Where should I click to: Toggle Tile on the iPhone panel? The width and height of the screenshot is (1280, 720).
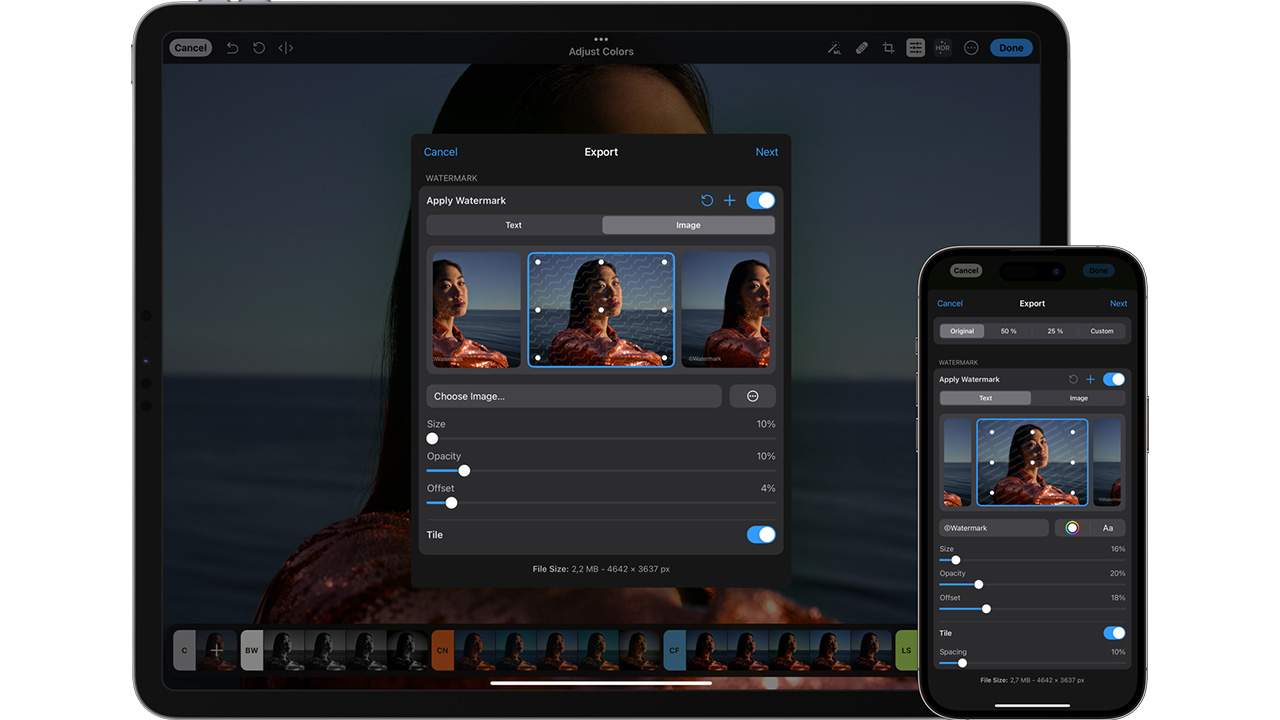click(x=1114, y=632)
